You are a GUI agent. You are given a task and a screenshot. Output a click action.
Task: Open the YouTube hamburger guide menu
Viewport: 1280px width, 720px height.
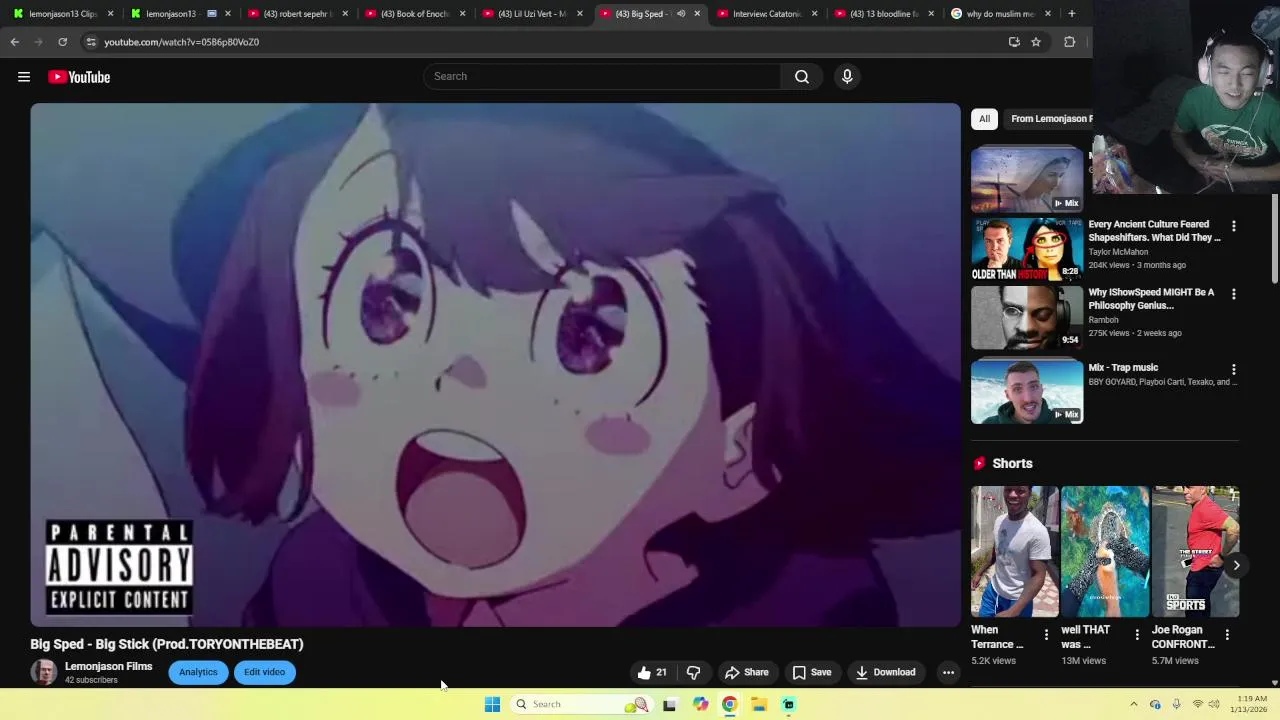point(24,77)
